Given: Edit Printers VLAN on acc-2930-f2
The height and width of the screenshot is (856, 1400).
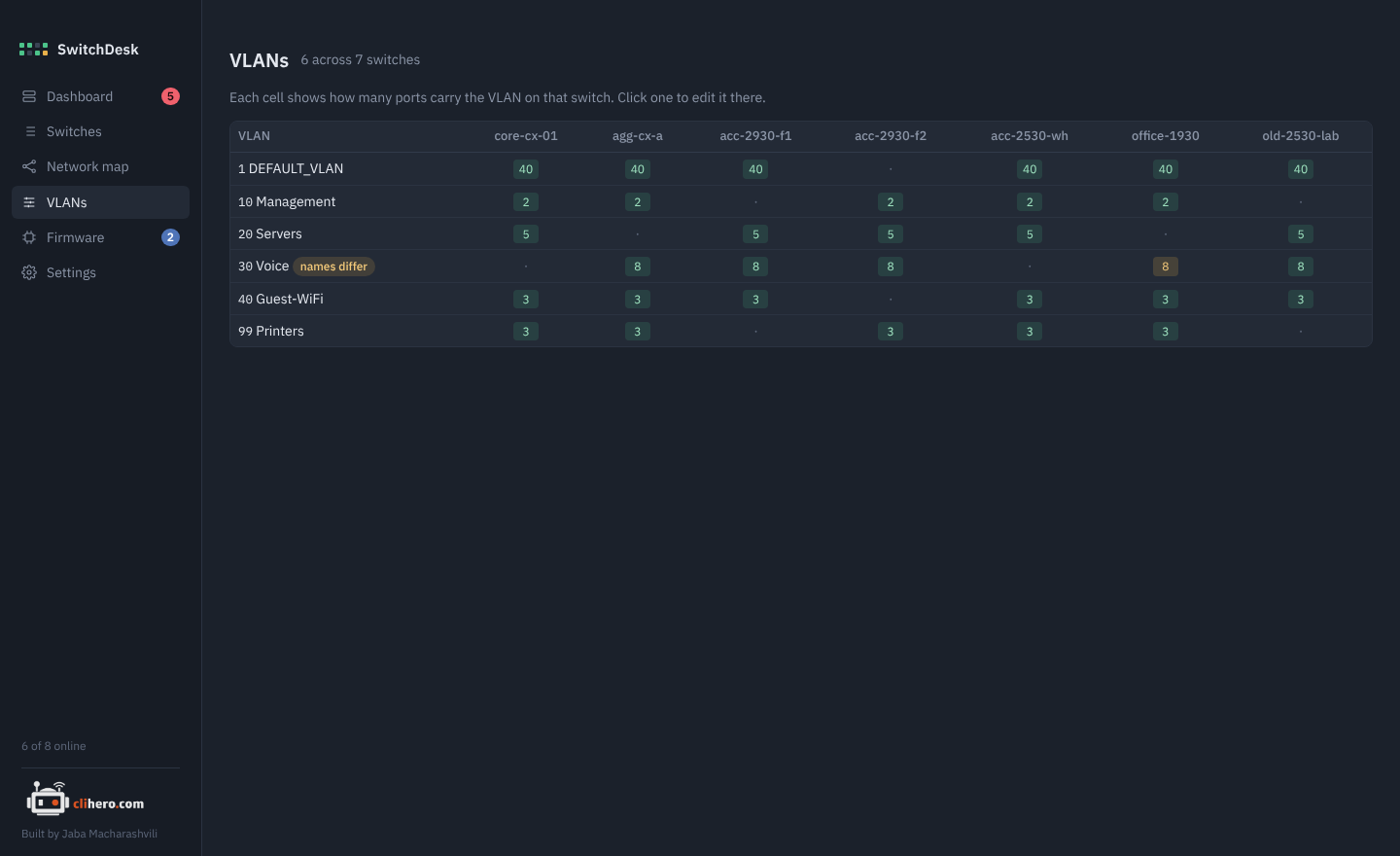Looking at the screenshot, I should (891, 332).
